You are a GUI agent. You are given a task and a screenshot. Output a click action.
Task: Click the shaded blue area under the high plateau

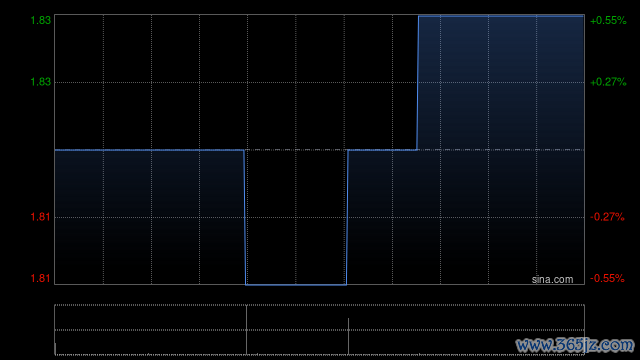[x=501, y=83]
